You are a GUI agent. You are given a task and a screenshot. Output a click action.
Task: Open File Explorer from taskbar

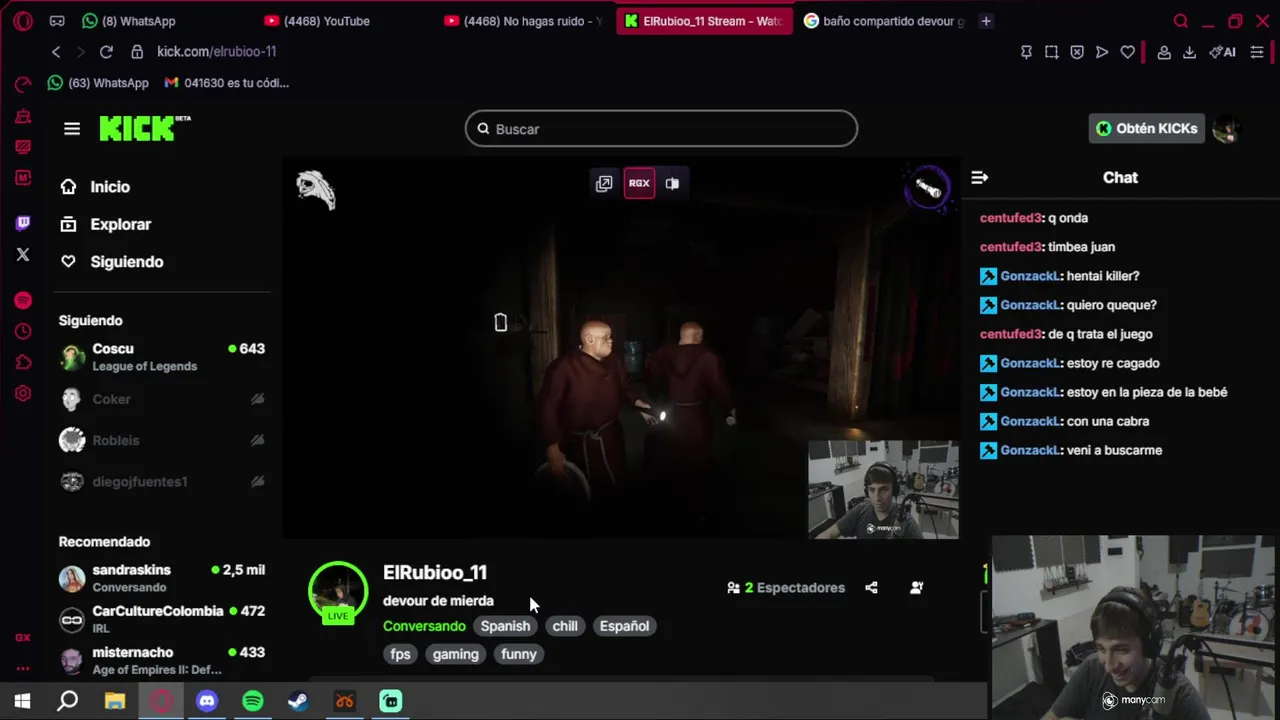115,701
